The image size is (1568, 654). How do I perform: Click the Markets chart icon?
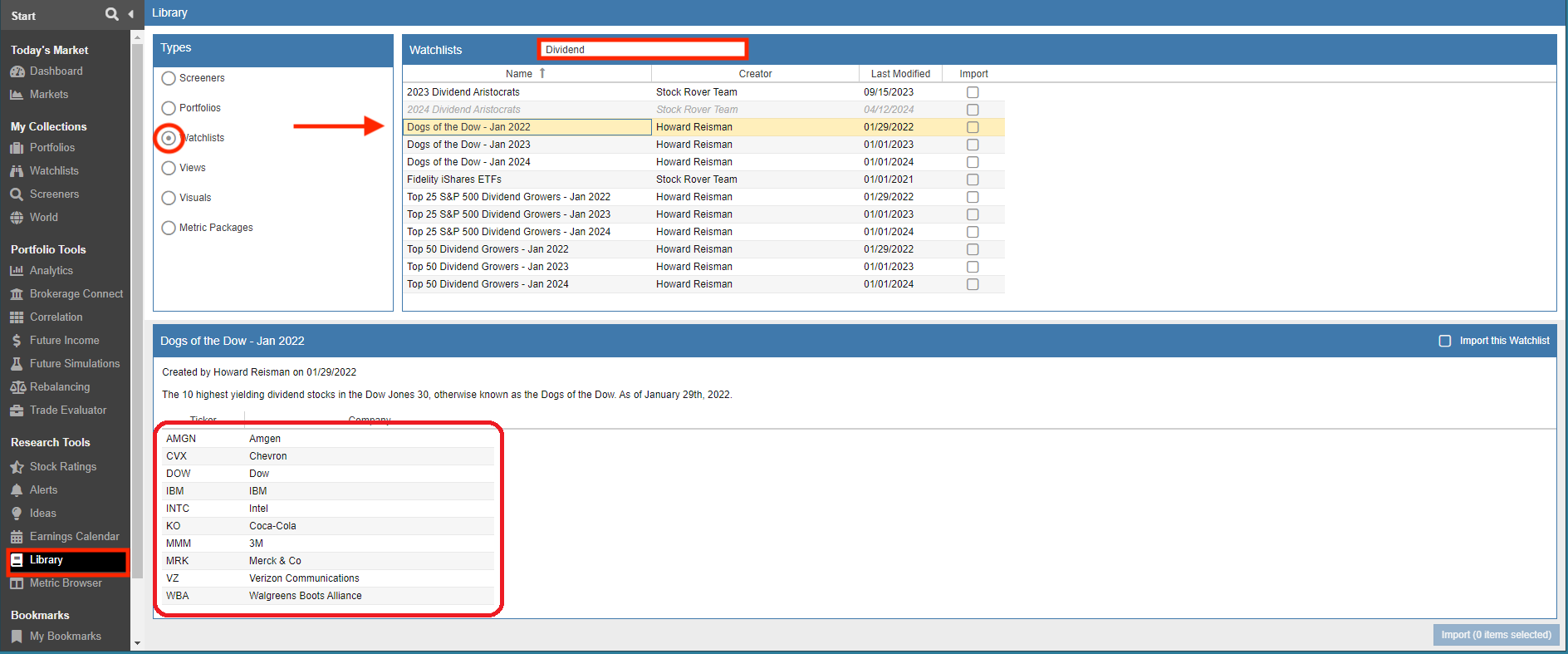pos(17,95)
